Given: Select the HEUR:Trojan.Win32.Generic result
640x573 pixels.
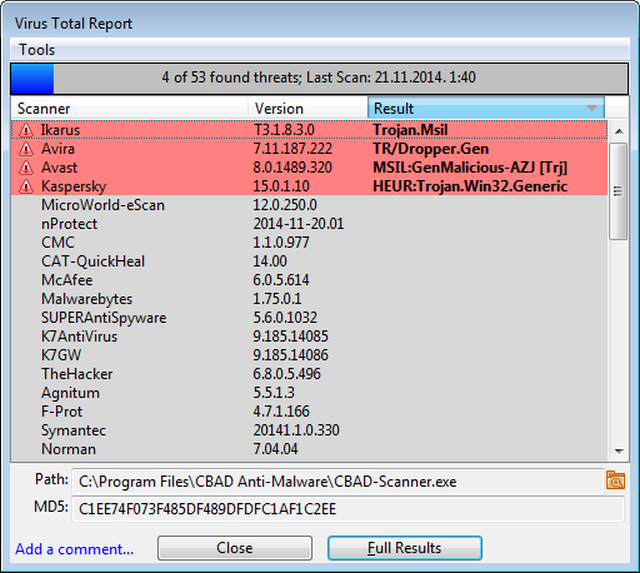Looking at the screenshot, I should [470, 187].
